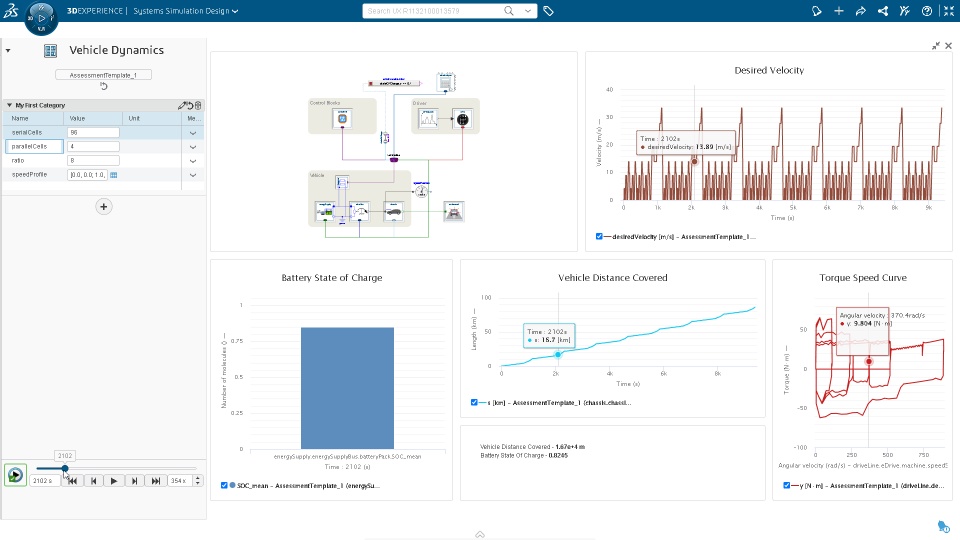The width and height of the screenshot is (960, 540).
Task: Delete My First Category with trash icon
Action: (198, 105)
